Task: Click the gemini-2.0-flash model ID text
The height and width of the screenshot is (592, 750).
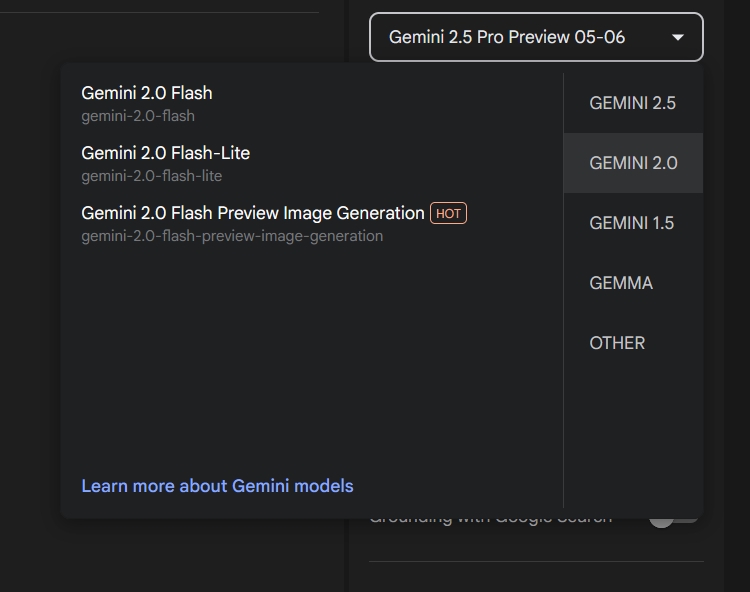Action: (138, 116)
